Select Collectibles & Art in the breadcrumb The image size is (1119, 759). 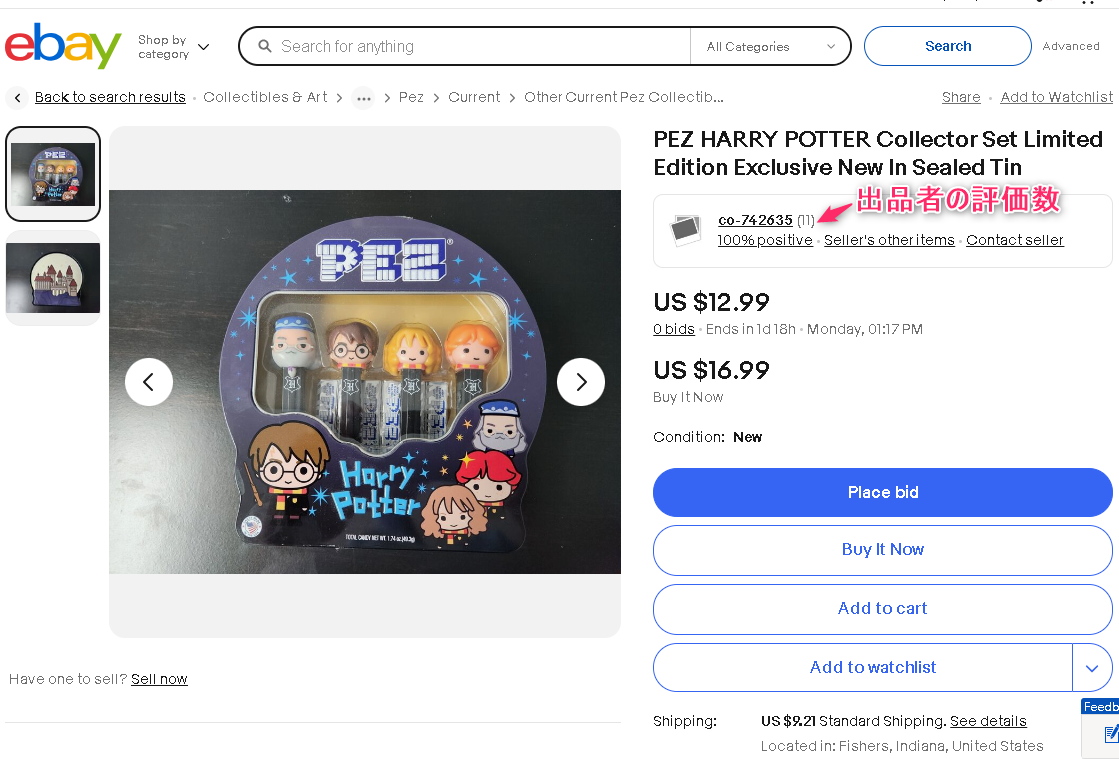[x=265, y=97]
